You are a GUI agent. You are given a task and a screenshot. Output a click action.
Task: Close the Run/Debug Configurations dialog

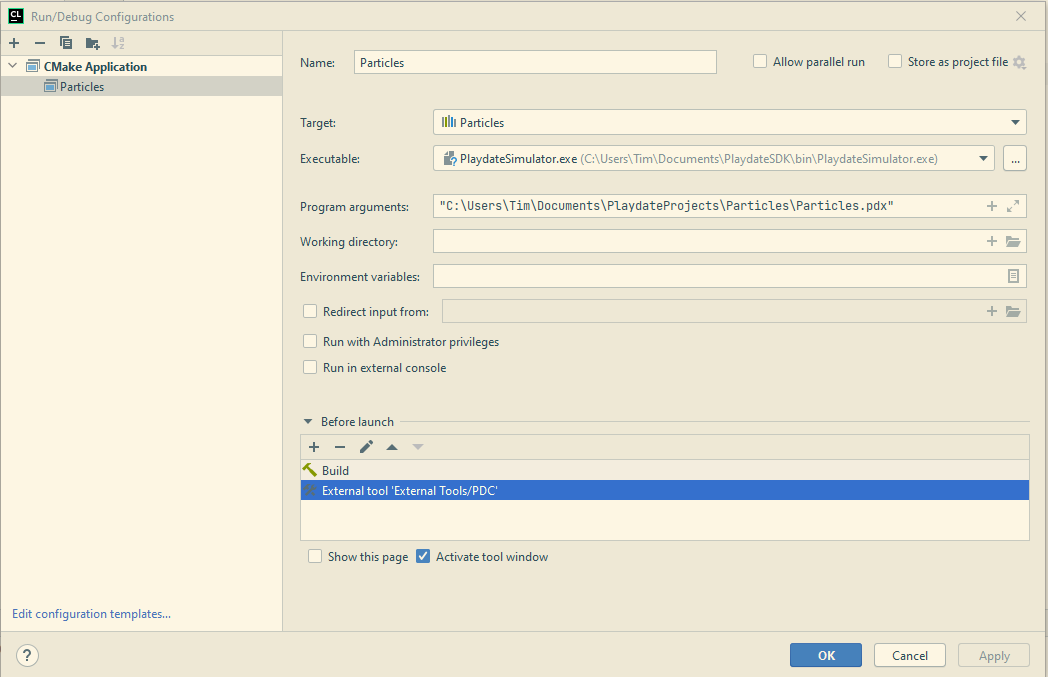tap(1021, 16)
